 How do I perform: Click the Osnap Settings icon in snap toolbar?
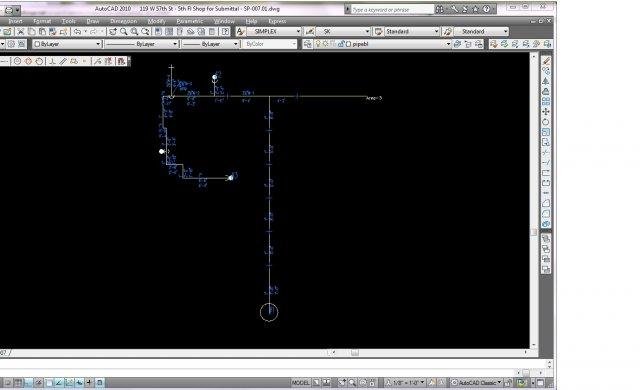[x=121, y=61]
